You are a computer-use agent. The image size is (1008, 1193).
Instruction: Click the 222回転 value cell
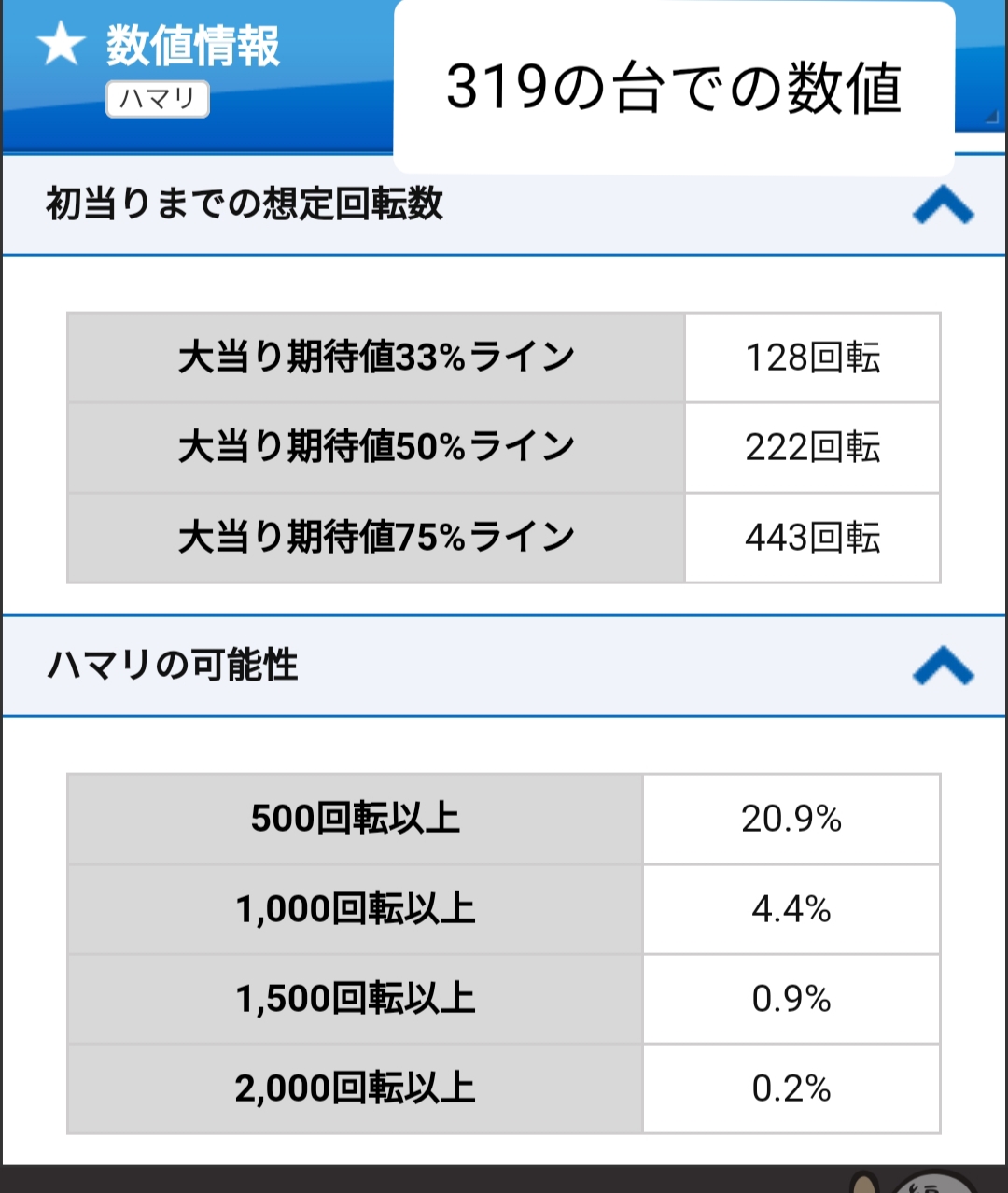(x=812, y=447)
